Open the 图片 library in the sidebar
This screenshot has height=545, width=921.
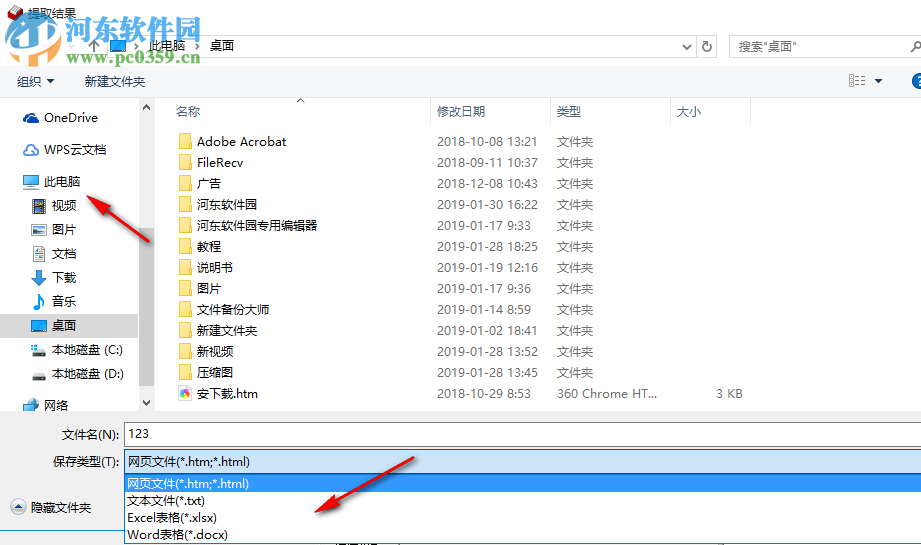point(63,230)
